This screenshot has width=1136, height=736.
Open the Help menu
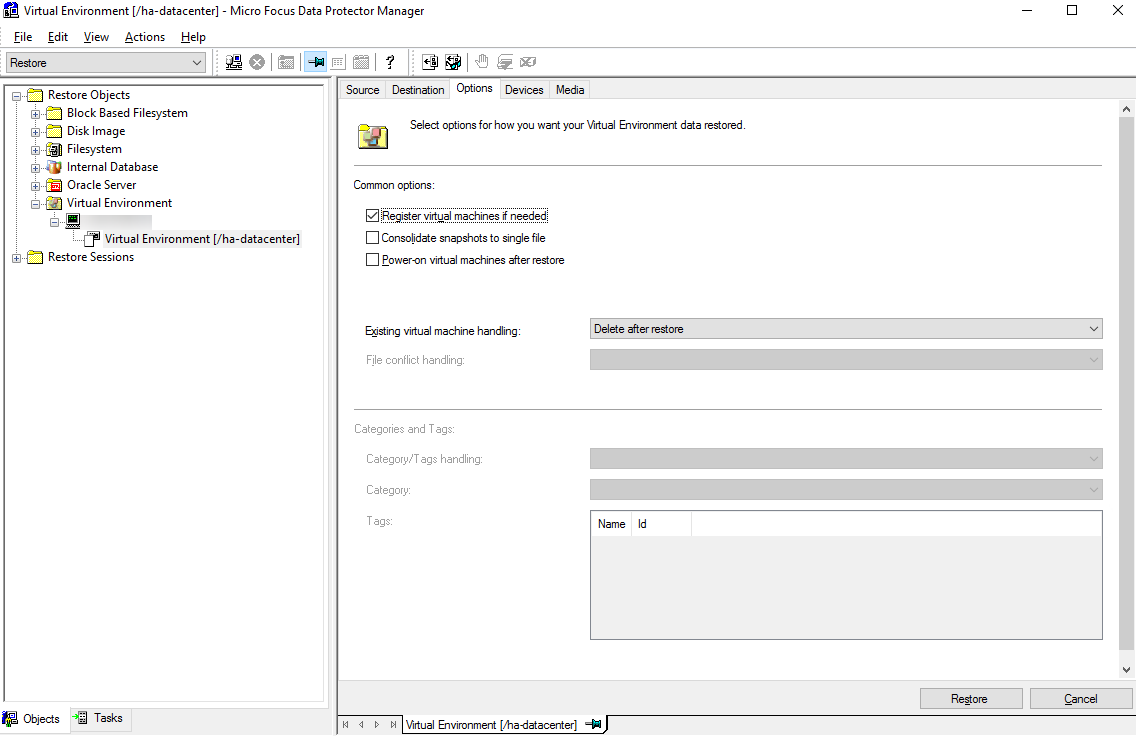point(193,37)
